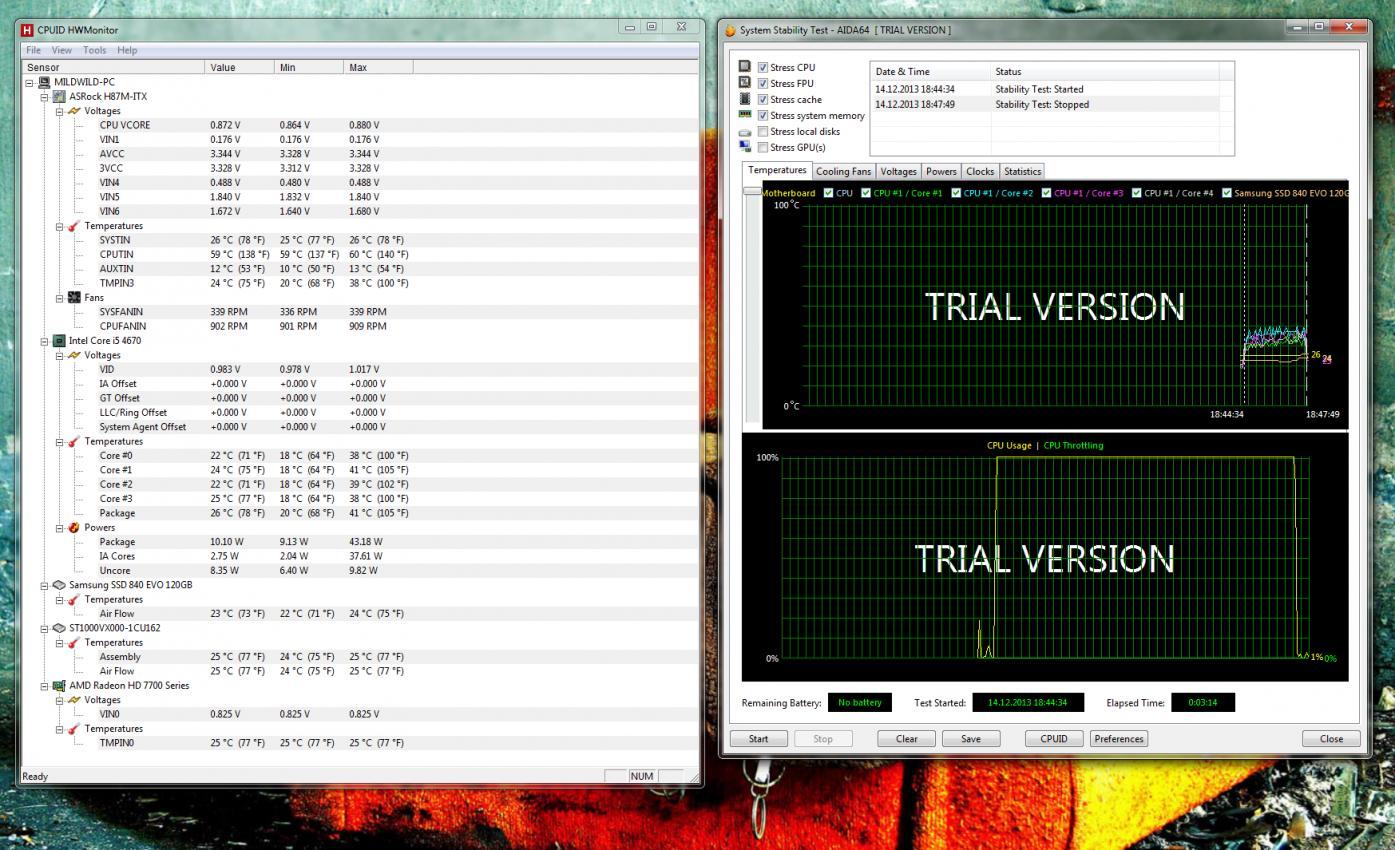Switch to the Cooling Fans tab
The image size is (1395, 850).
[844, 172]
